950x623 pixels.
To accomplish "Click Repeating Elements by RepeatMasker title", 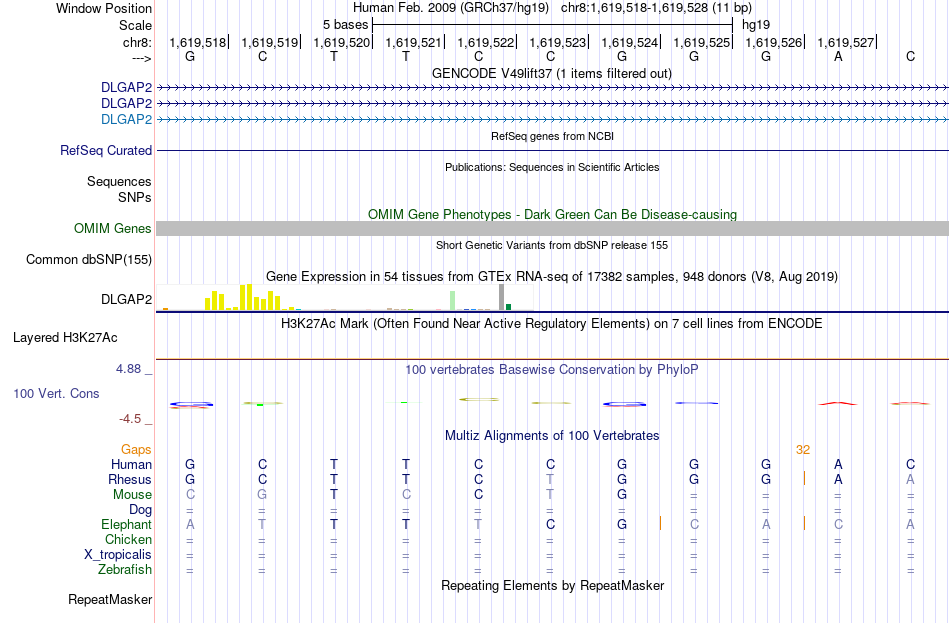I will coord(552,585).
